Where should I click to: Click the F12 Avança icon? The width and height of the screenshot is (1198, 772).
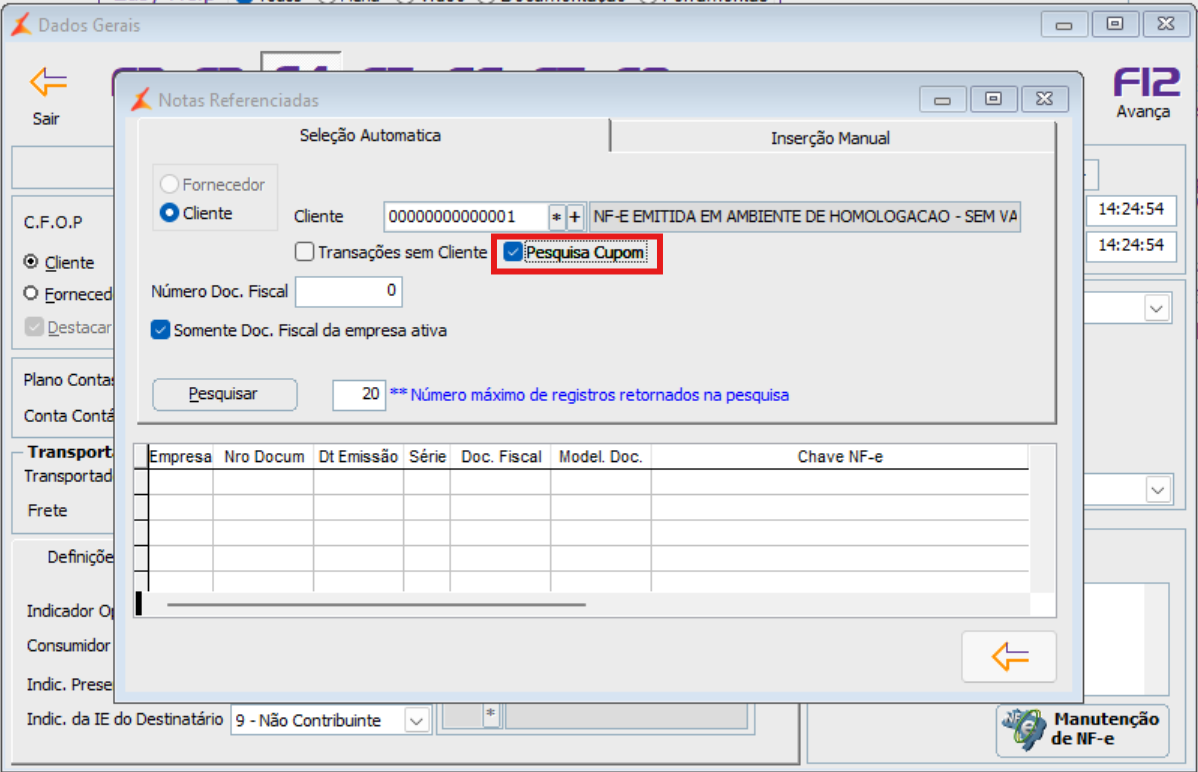pos(1146,83)
